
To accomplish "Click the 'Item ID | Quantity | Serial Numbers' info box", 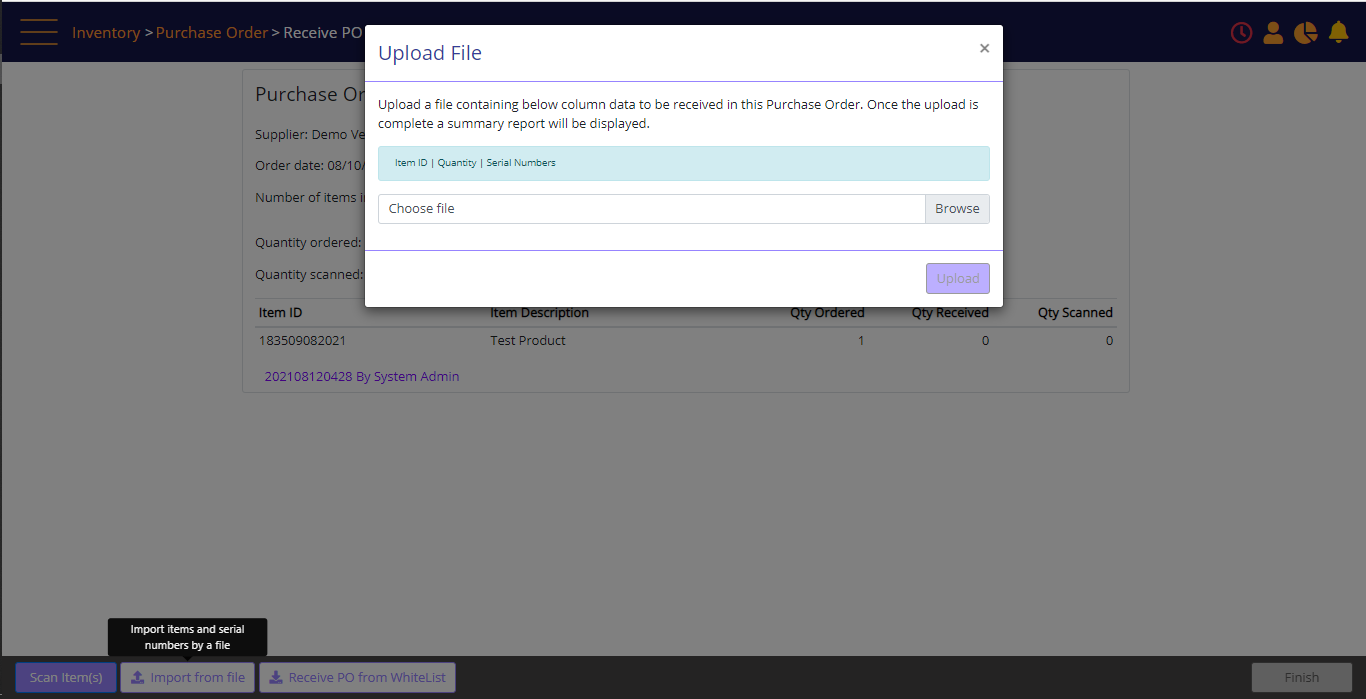I will 684,163.
